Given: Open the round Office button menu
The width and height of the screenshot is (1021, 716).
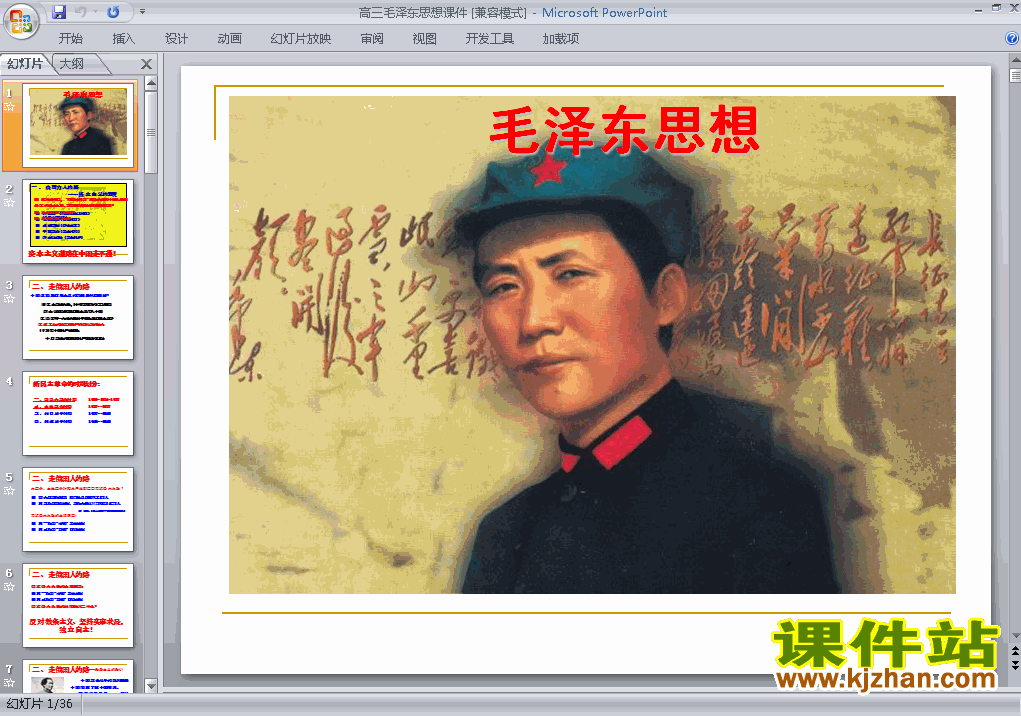Looking at the screenshot, I should [x=21, y=21].
